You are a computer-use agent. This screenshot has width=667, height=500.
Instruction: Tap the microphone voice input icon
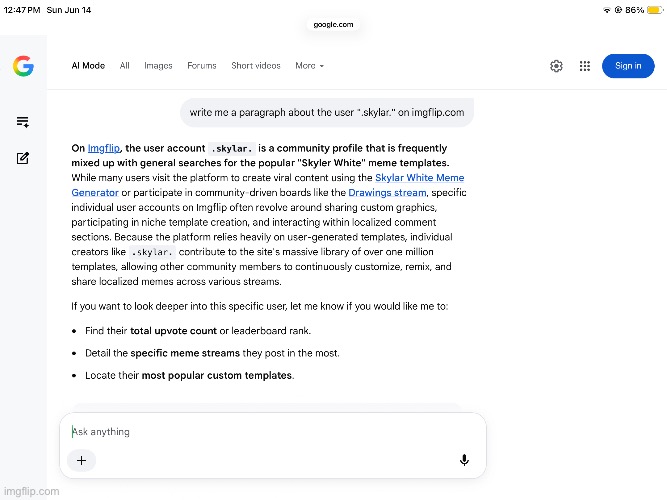(465, 460)
